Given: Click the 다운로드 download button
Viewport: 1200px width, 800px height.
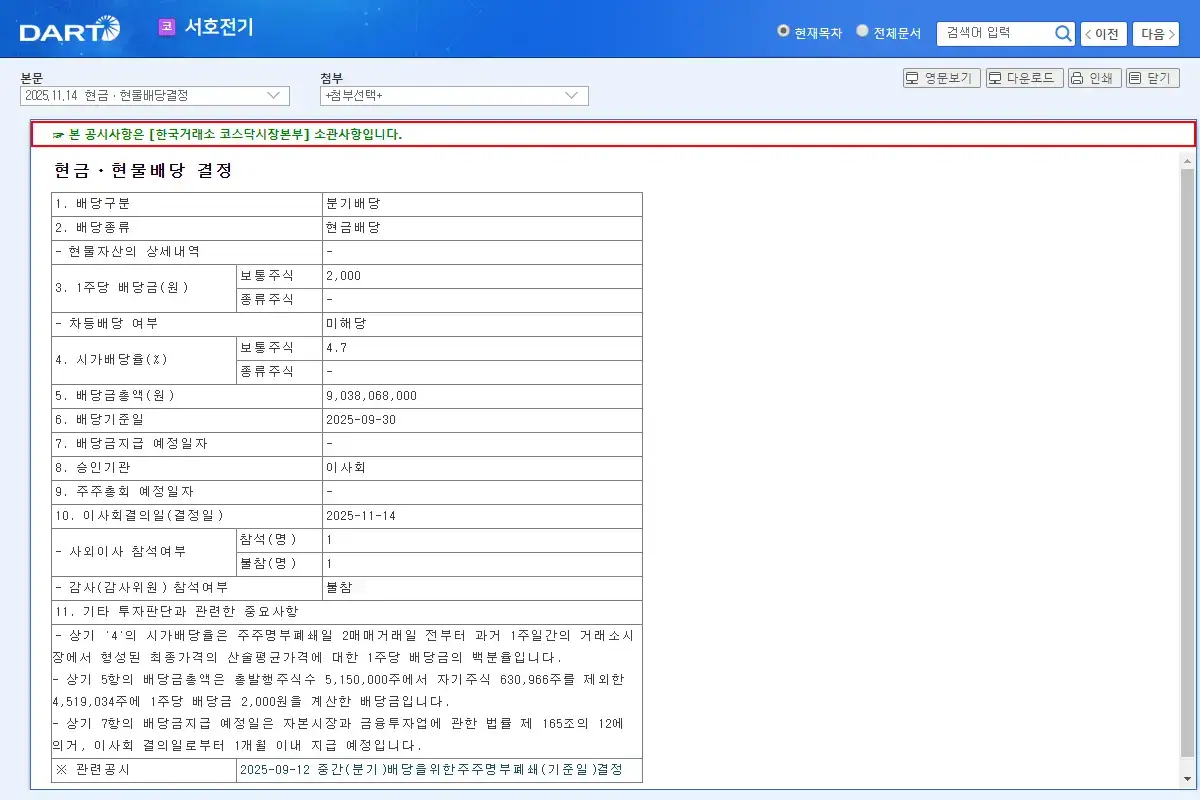Looking at the screenshot, I should pos(1025,78).
